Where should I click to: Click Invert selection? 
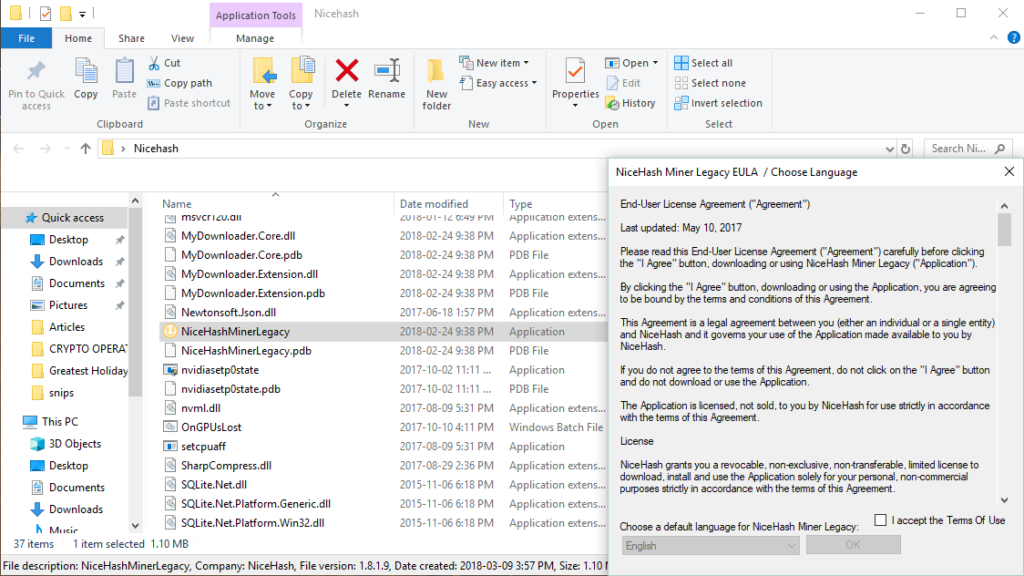pyautogui.click(x=718, y=103)
